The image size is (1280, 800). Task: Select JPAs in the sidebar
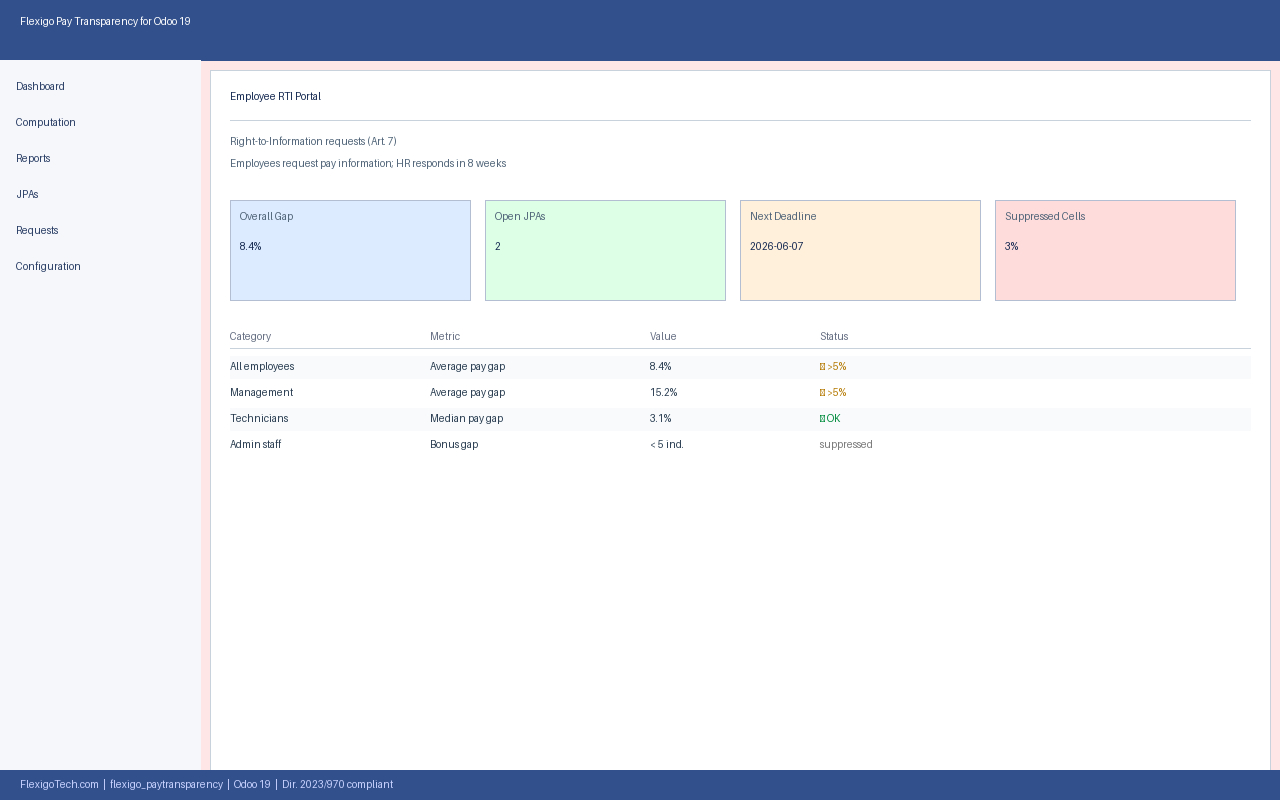[x=27, y=195]
